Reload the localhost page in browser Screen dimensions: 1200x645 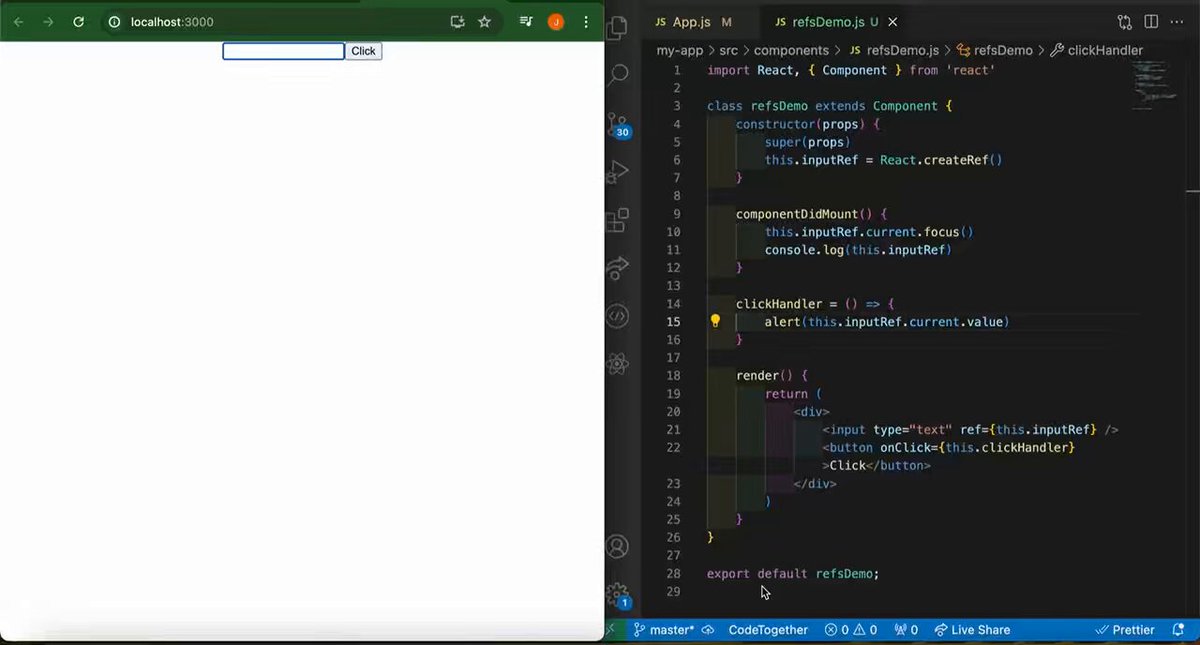[x=78, y=21]
